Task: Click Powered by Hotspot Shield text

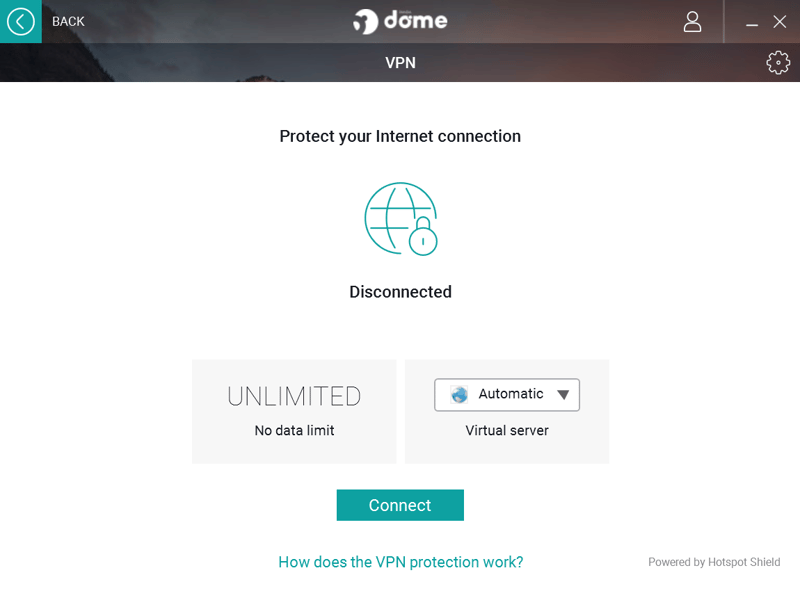Action: click(x=714, y=562)
